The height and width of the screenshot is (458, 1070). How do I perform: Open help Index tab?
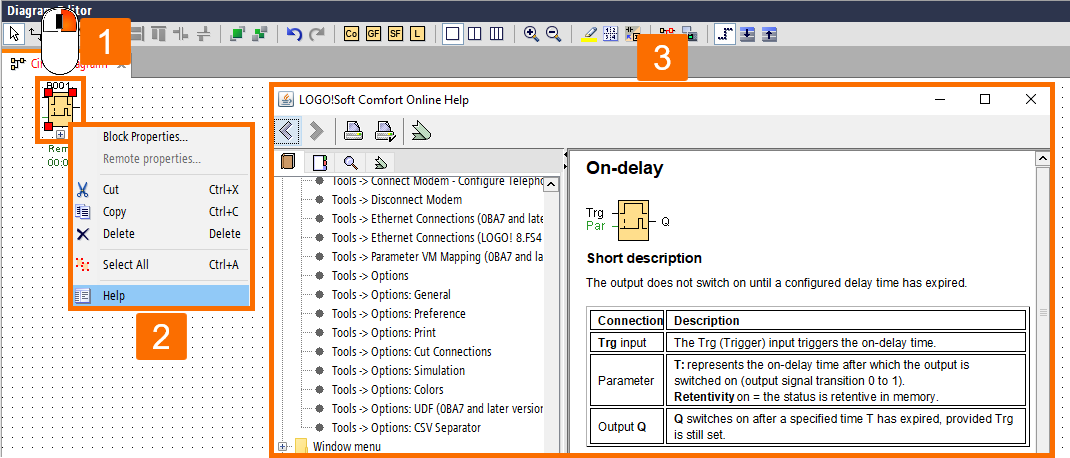click(x=320, y=162)
